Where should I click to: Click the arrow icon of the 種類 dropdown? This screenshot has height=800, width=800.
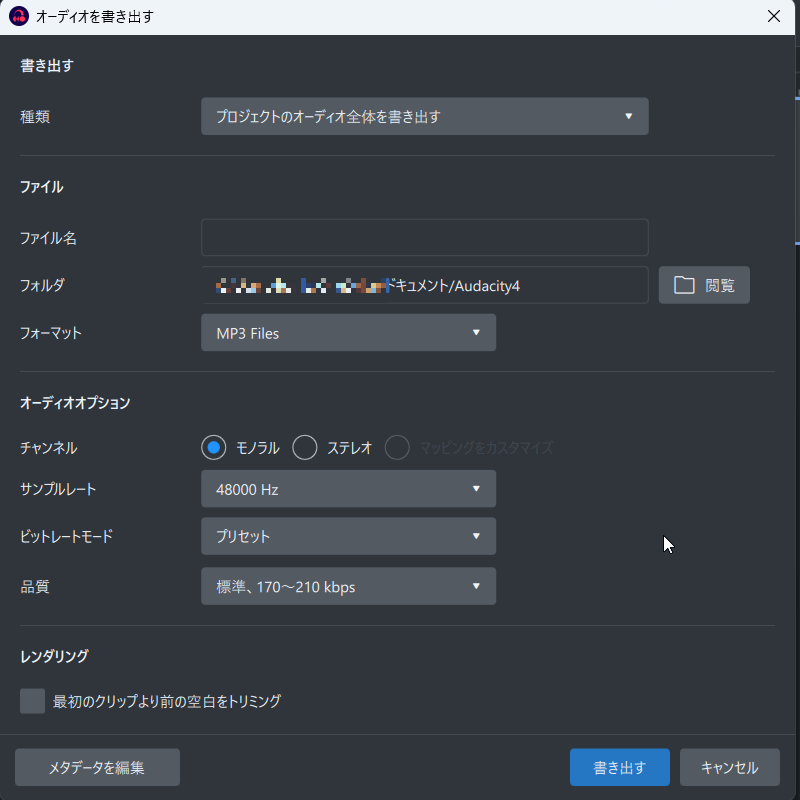(629, 116)
